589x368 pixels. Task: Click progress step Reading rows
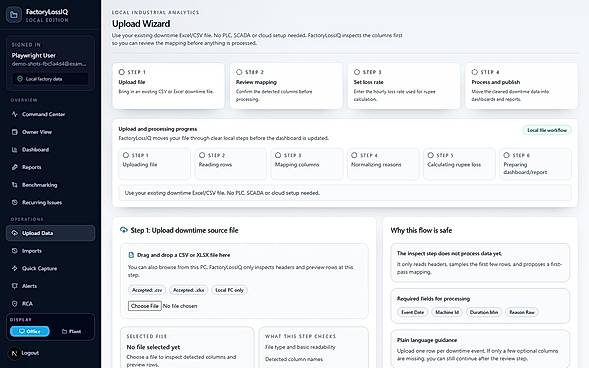[x=231, y=164]
